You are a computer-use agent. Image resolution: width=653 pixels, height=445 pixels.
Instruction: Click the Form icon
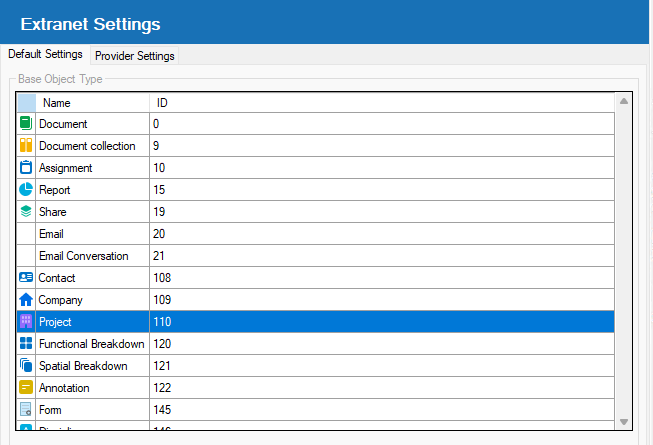[26, 410]
